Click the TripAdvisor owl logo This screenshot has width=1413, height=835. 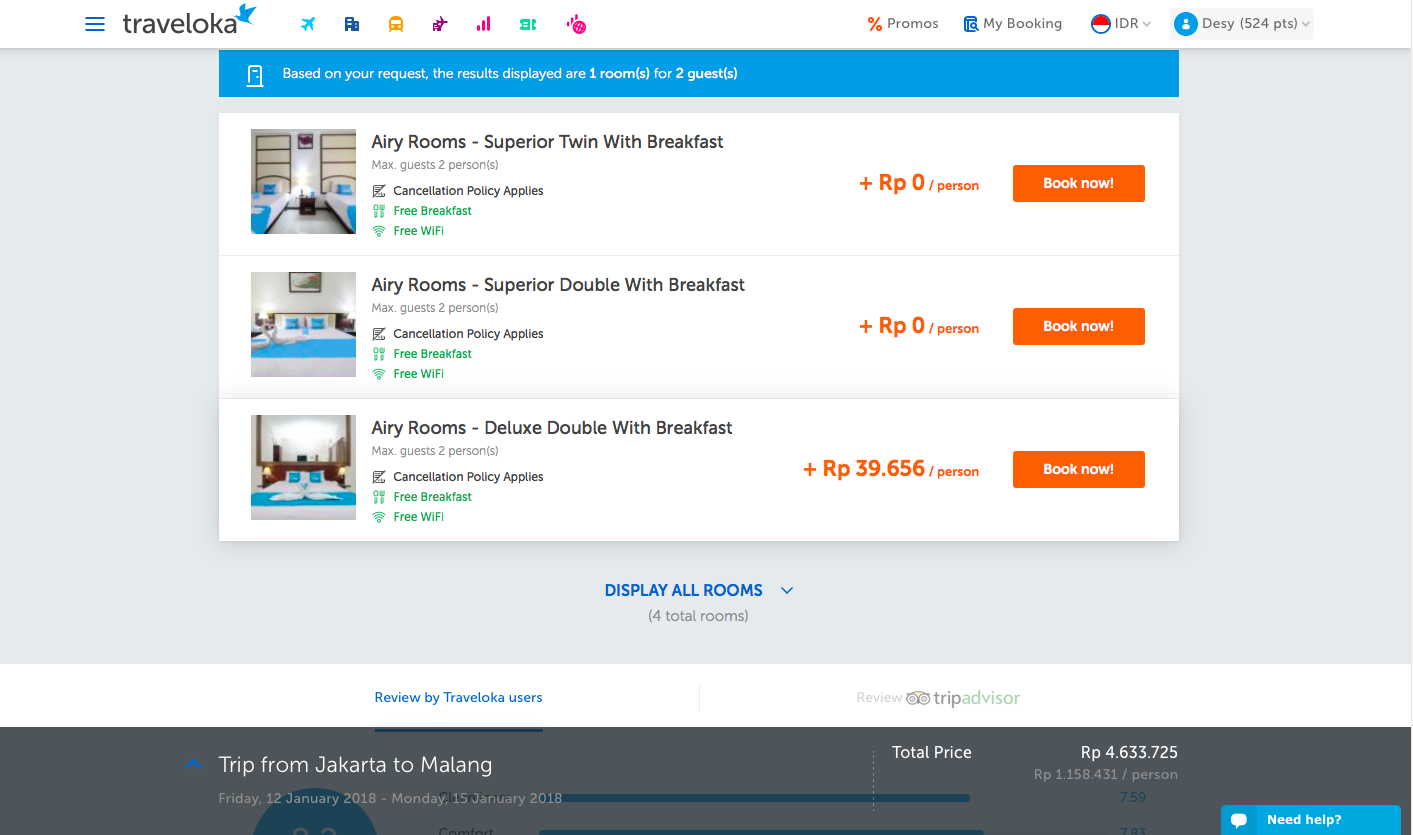[918, 698]
